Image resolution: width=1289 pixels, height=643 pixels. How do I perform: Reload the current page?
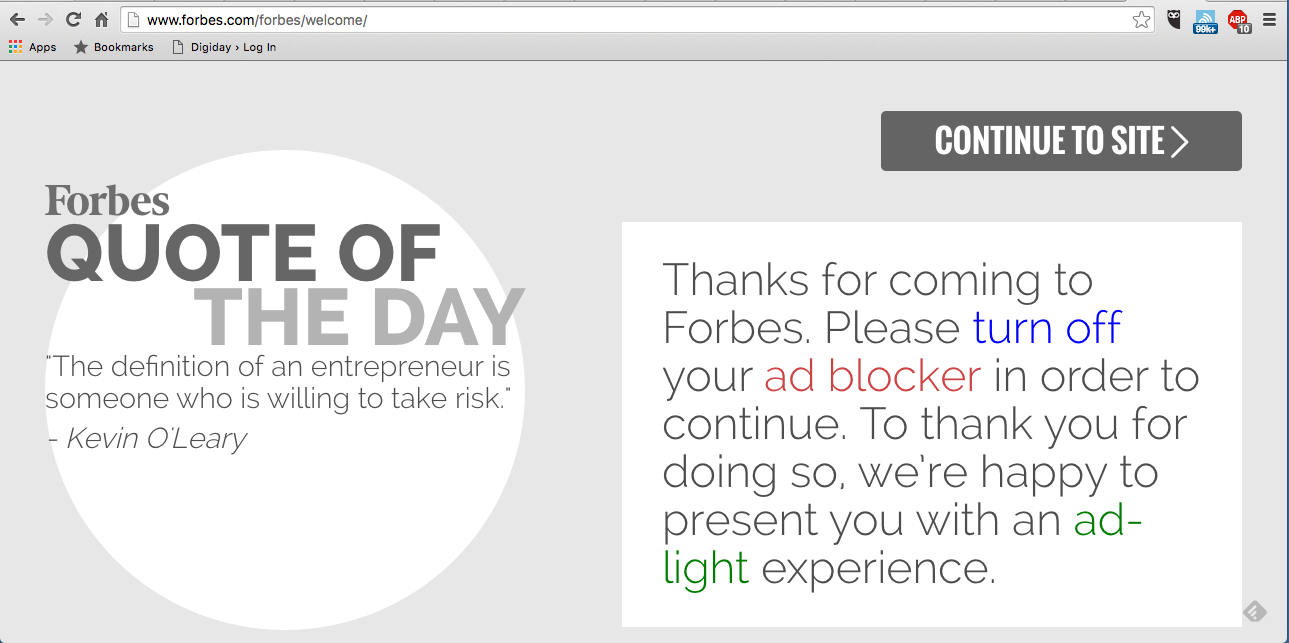[x=73, y=20]
